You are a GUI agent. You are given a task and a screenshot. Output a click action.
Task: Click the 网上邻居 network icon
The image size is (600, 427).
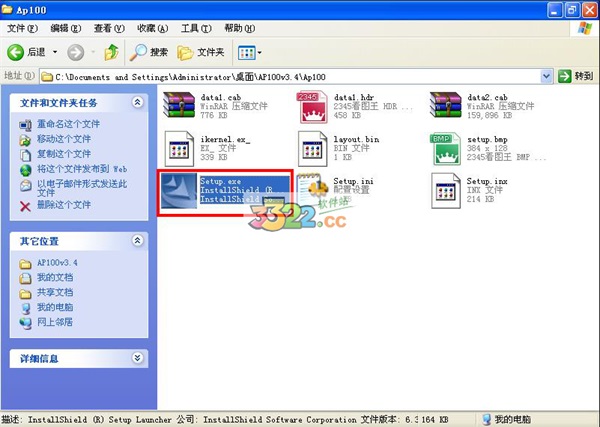tap(26, 323)
